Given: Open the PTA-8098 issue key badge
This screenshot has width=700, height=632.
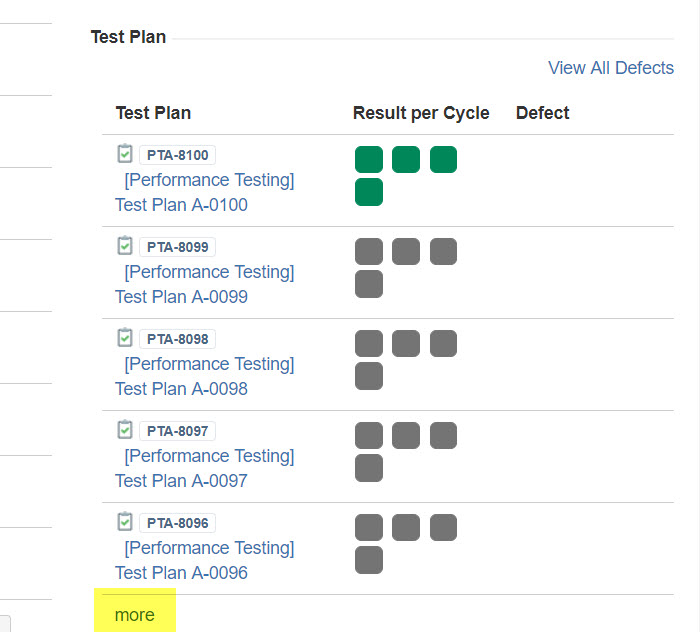Looking at the screenshot, I should point(177,339).
